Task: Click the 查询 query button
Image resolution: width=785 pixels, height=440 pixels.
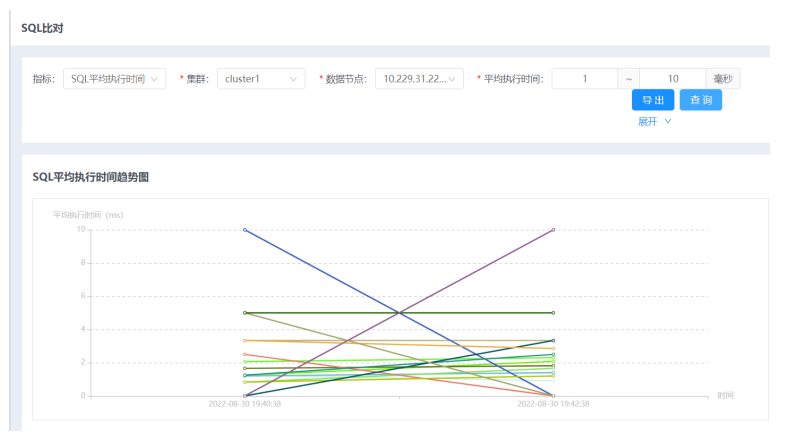Action: 701,100
